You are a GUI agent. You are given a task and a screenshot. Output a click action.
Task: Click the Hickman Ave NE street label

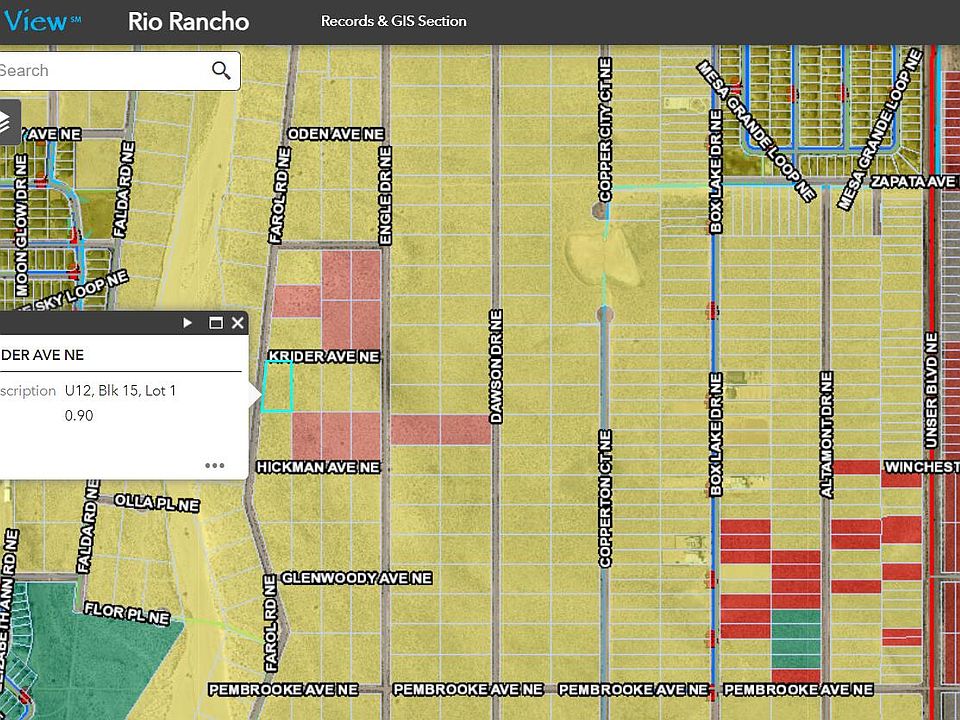pyautogui.click(x=318, y=467)
